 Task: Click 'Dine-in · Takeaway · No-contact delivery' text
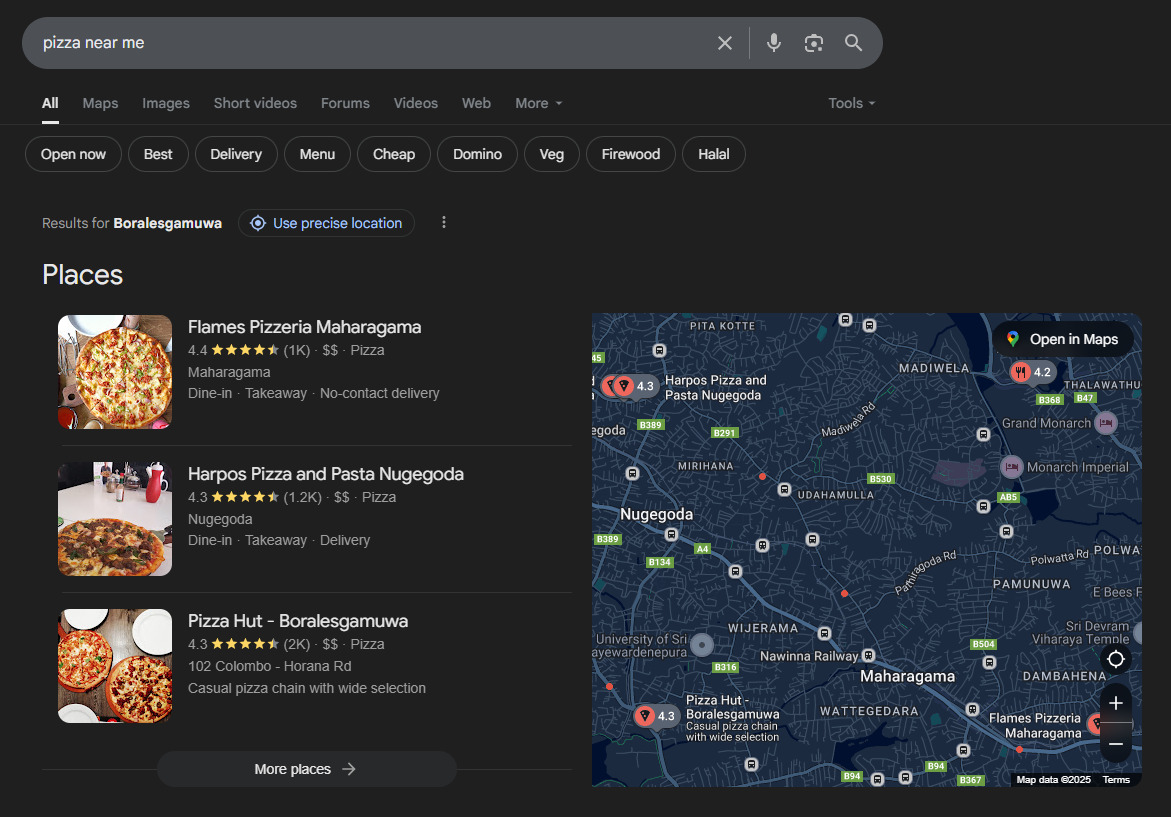coord(314,394)
